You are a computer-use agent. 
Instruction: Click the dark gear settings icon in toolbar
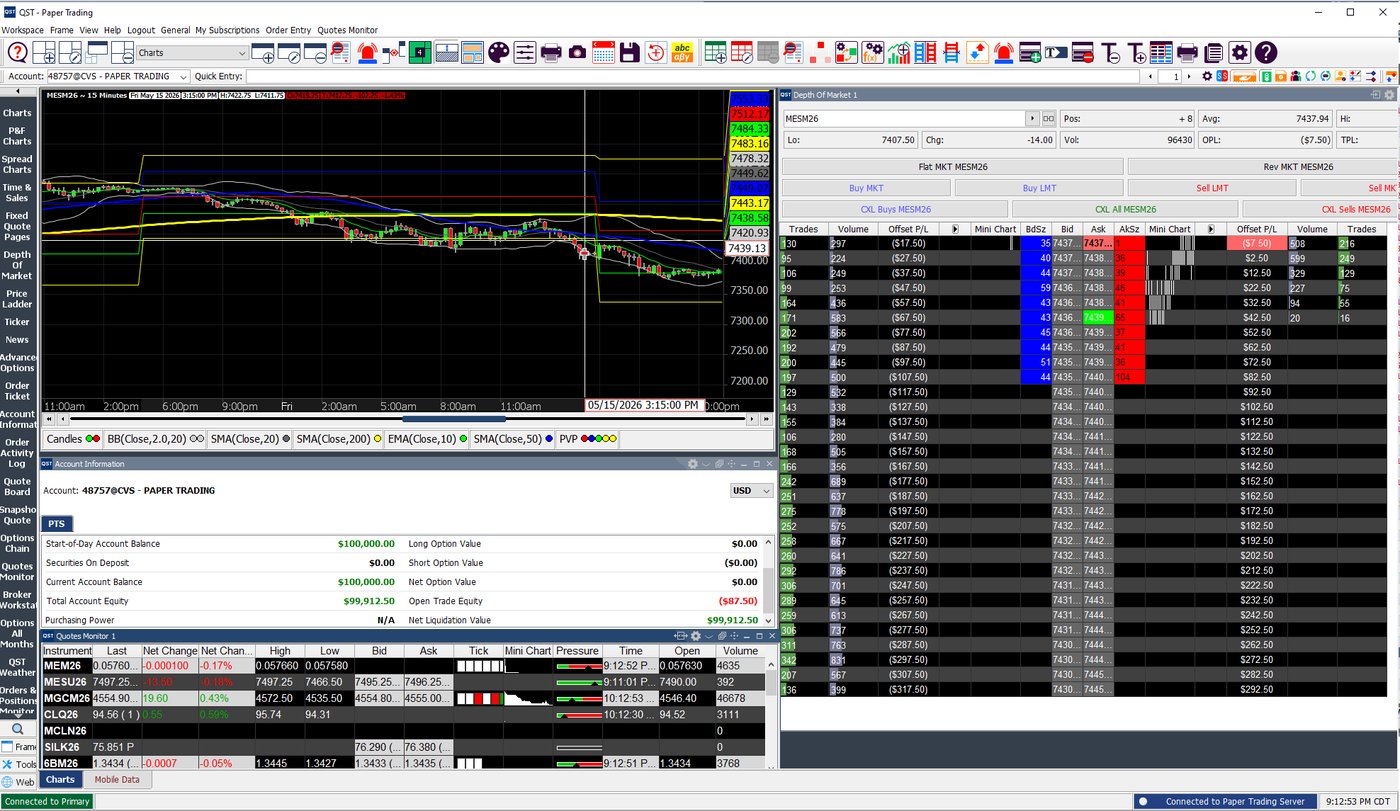click(x=1240, y=52)
